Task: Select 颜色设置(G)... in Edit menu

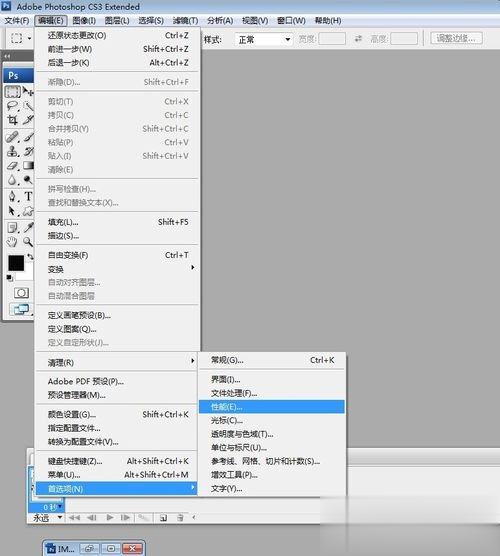Action: coord(116,414)
